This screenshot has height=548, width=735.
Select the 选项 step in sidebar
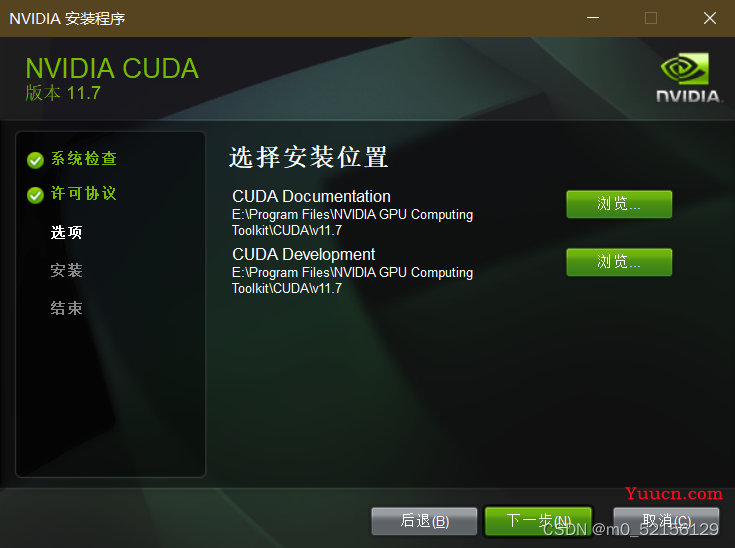(x=67, y=232)
